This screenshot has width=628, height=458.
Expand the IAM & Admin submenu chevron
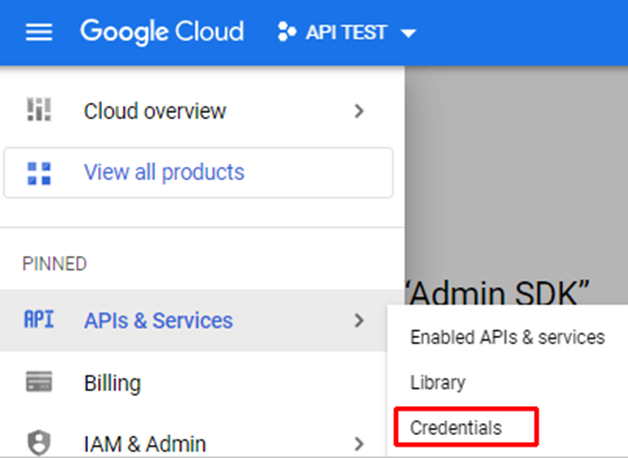[359, 443]
